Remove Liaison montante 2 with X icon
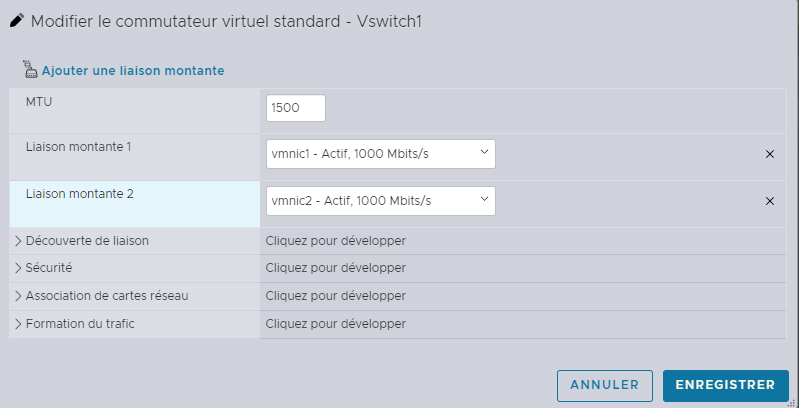 (770, 201)
